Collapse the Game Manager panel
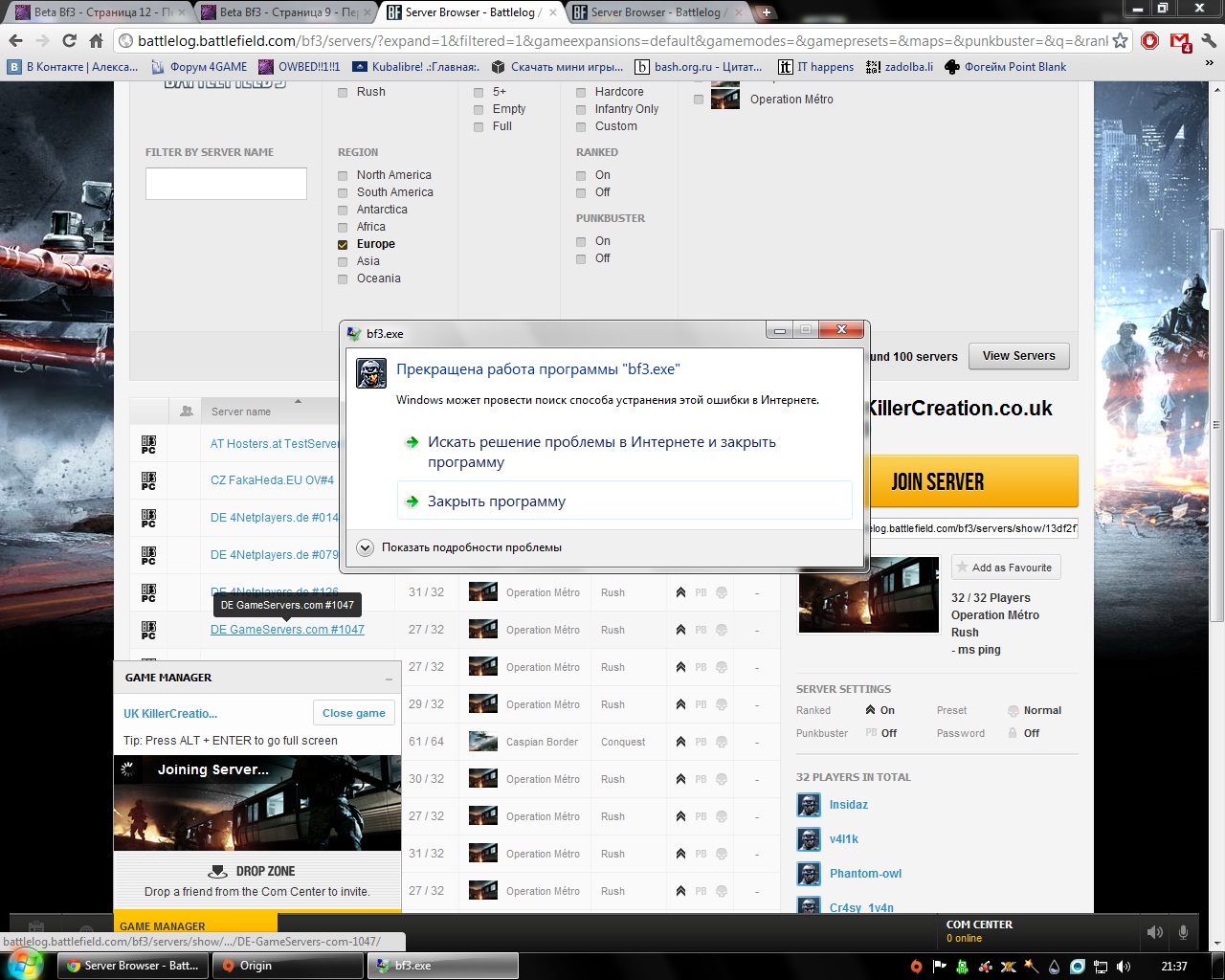This screenshot has height=980, width=1225. 389,679
